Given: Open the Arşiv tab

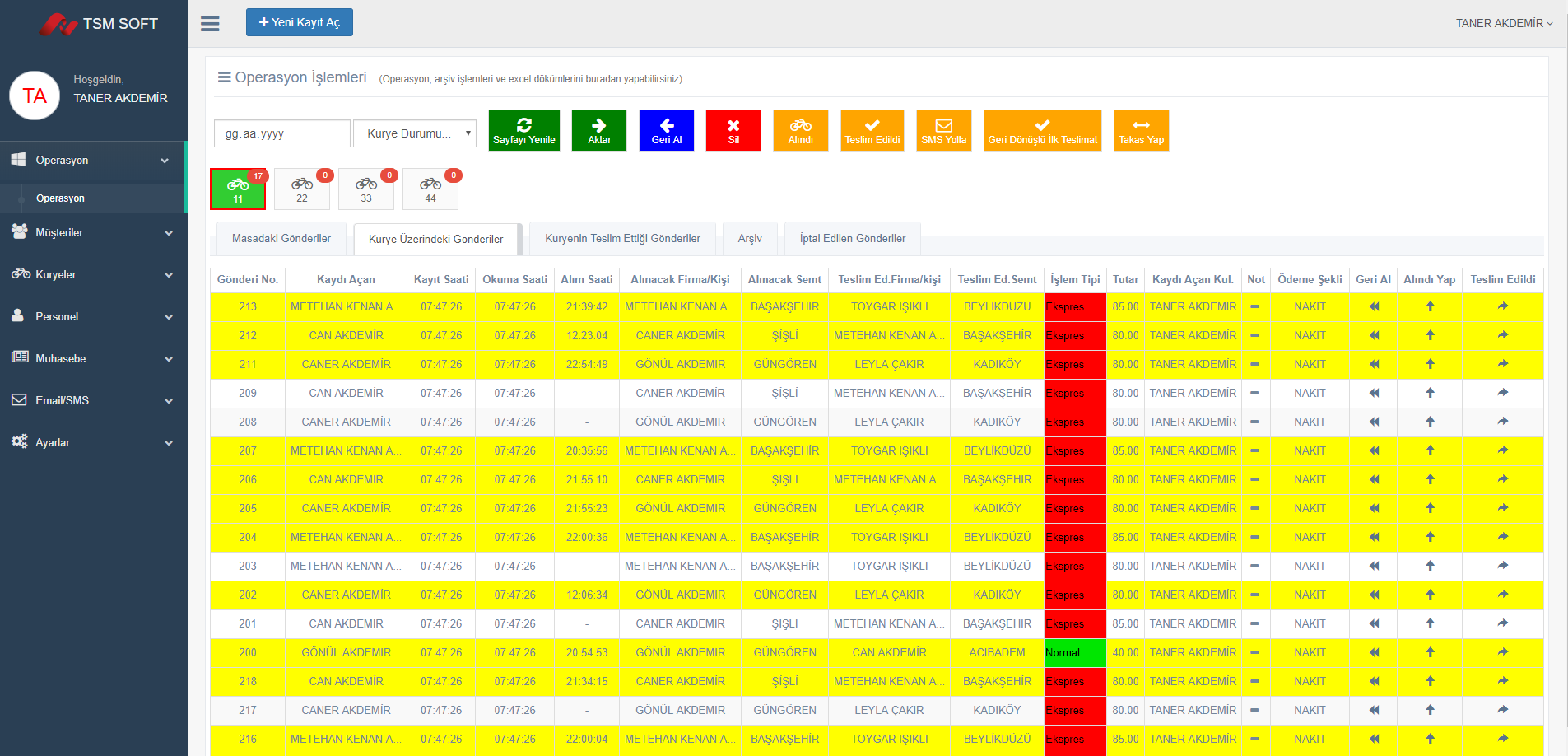Looking at the screenshot, I should point(749,239).
